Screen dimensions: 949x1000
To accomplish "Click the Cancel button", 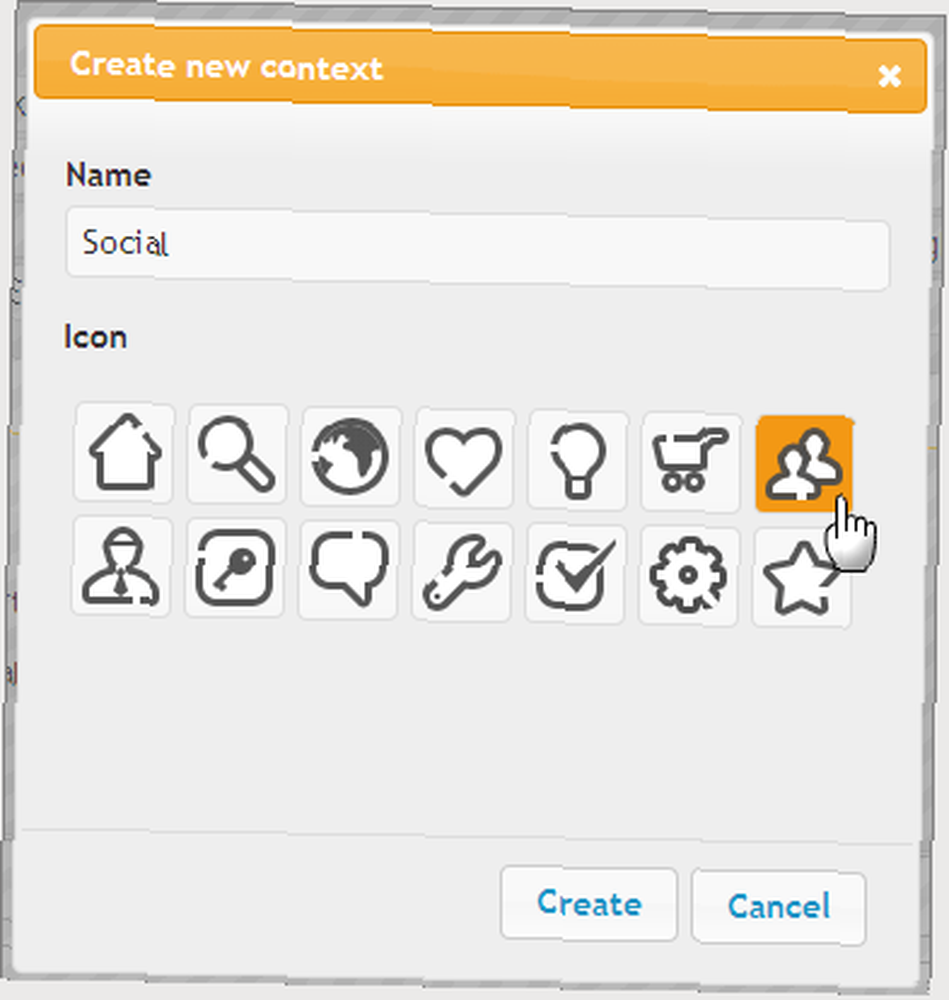I will pyautogui.click(x=779, y=906).
